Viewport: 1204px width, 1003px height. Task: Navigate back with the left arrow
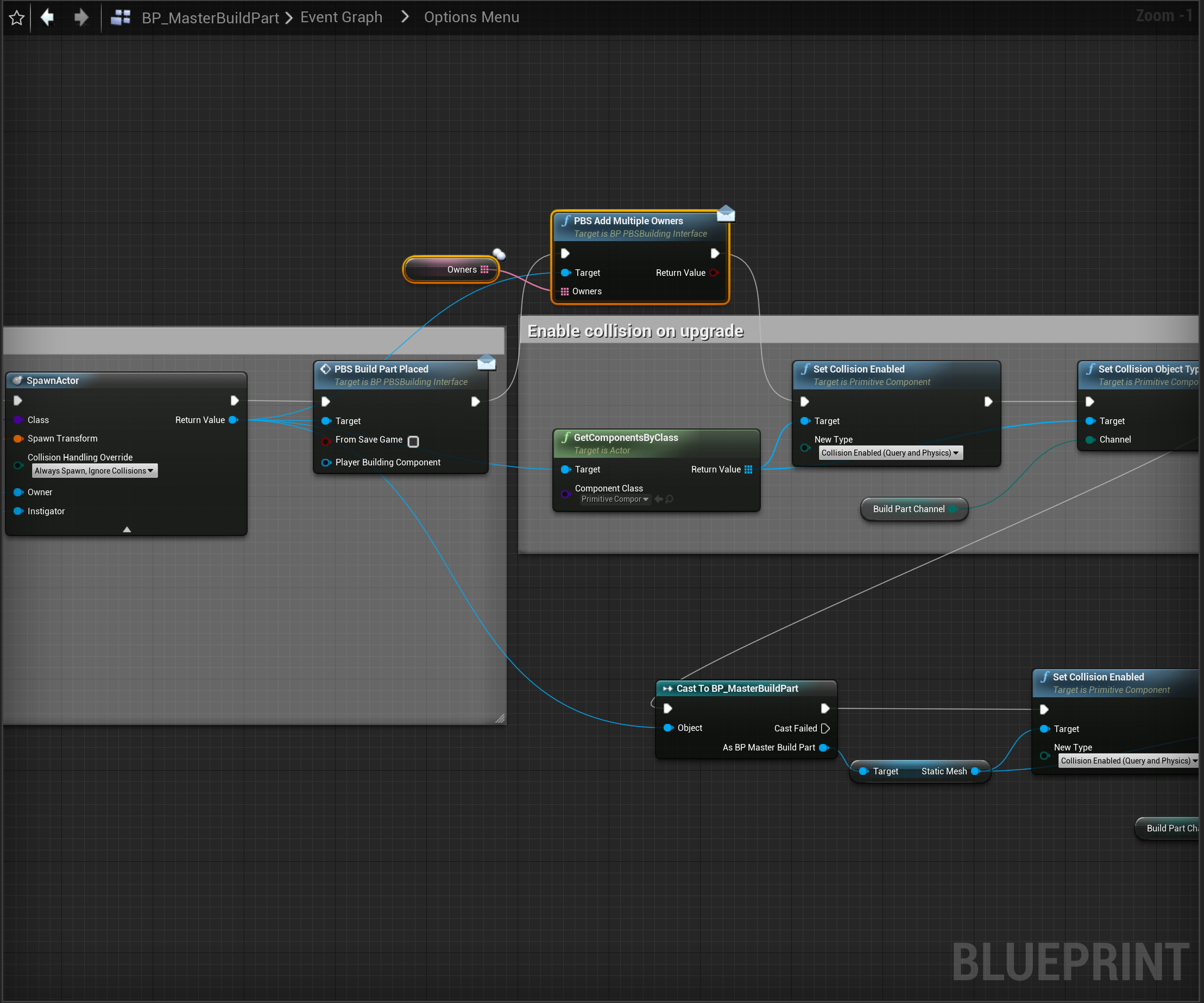click(48, 17)
